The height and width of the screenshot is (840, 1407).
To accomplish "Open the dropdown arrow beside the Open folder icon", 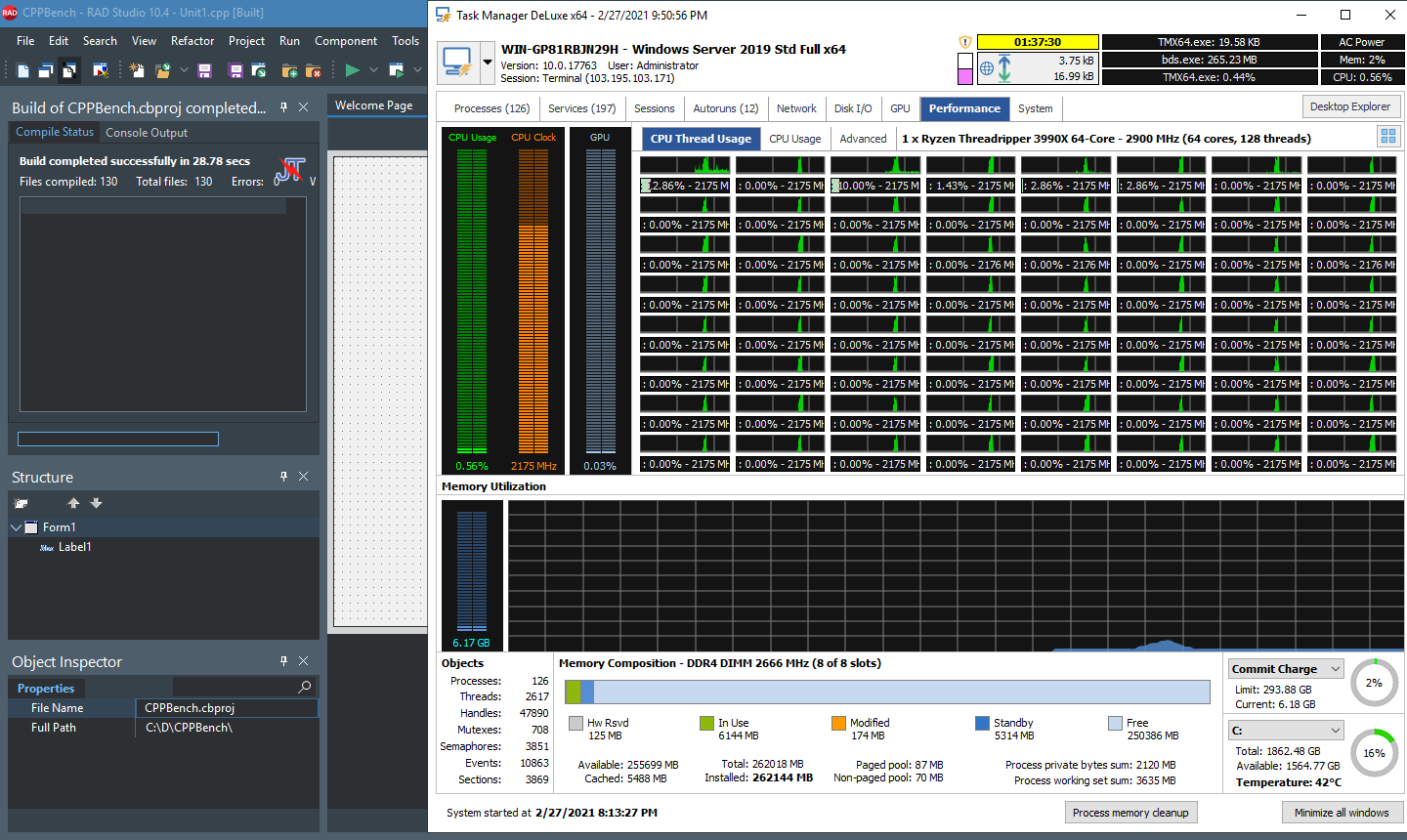I will click(x=183, y=70).
